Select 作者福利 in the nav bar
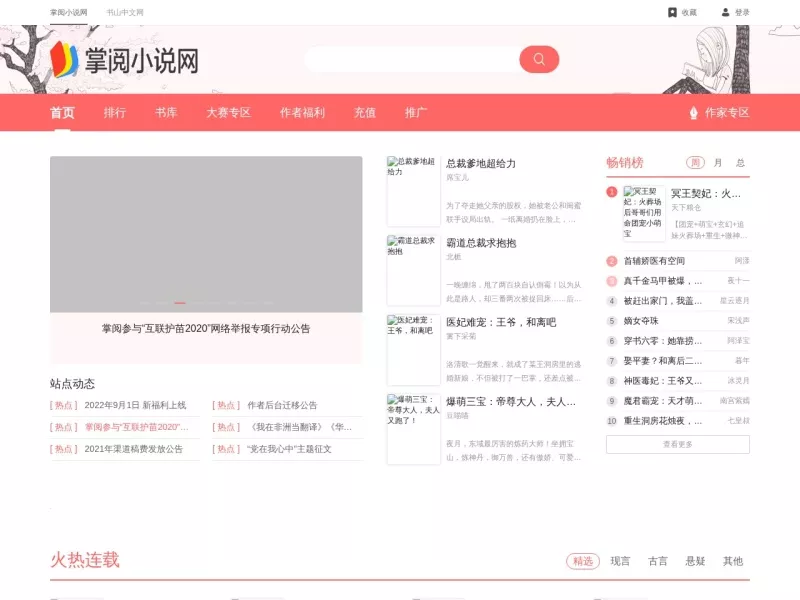 302,113
